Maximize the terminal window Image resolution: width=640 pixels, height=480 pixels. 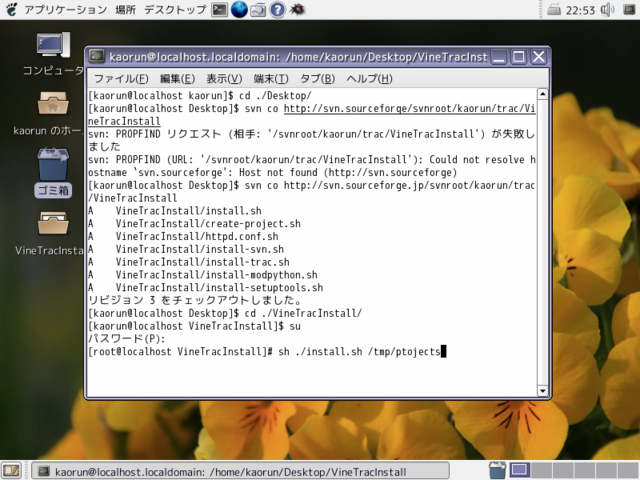coord(519,57)
